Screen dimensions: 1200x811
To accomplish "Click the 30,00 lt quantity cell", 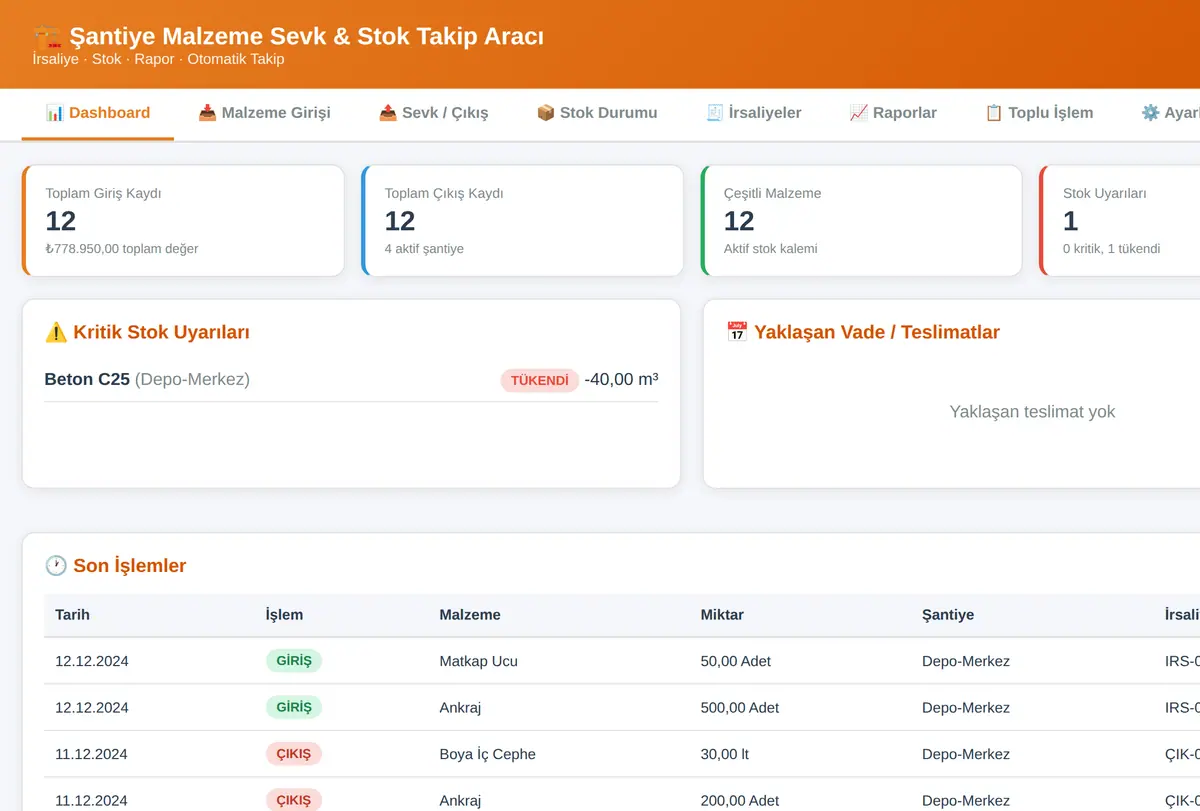I will 725,754.
